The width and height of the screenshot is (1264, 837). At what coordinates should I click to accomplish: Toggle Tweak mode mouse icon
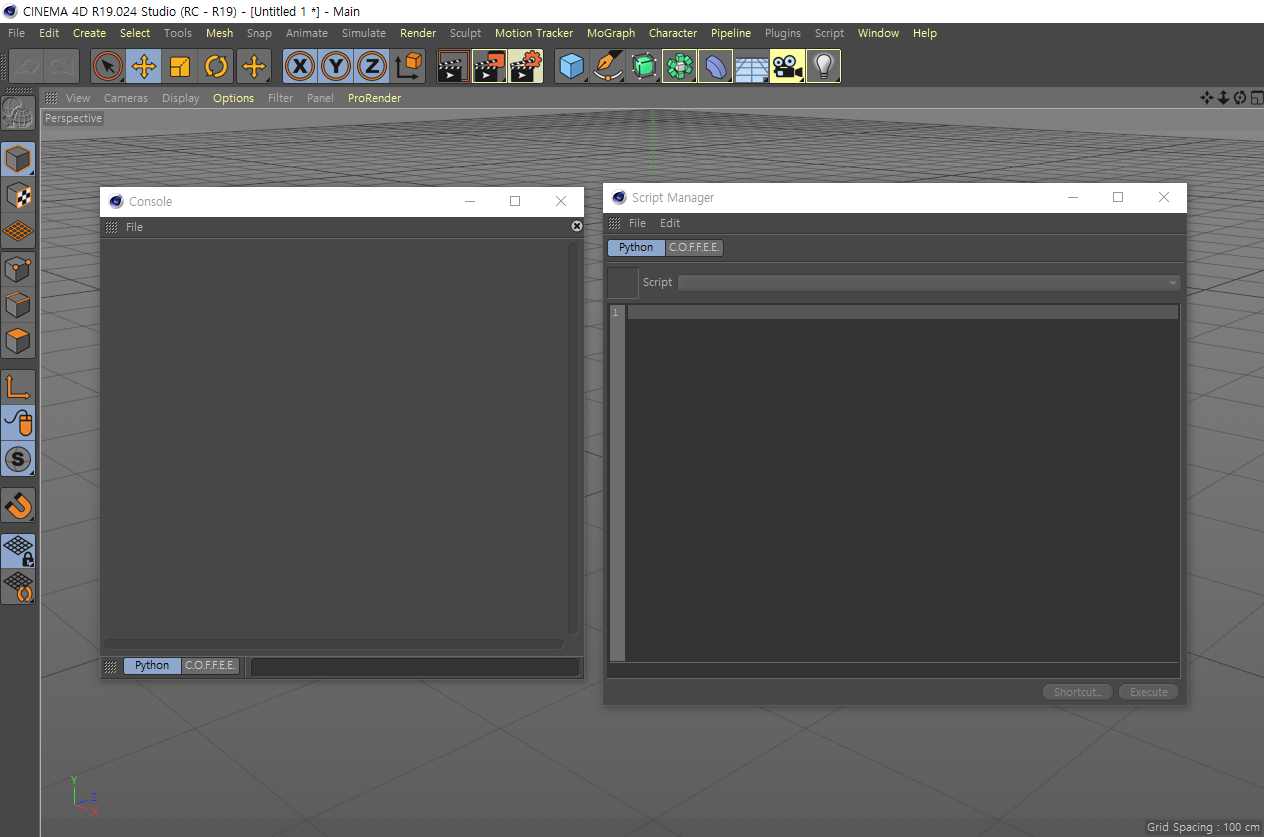[18, 423]
